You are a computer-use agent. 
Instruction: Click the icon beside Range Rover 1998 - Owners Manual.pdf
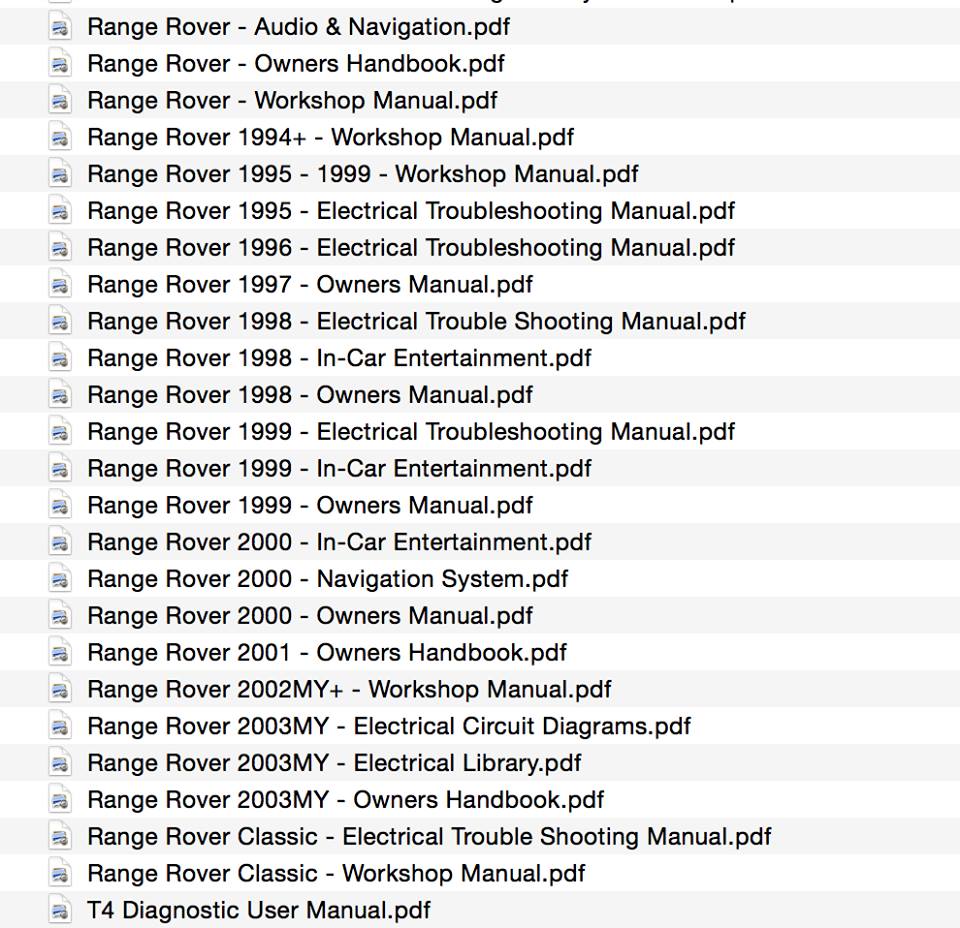[60, 395]
